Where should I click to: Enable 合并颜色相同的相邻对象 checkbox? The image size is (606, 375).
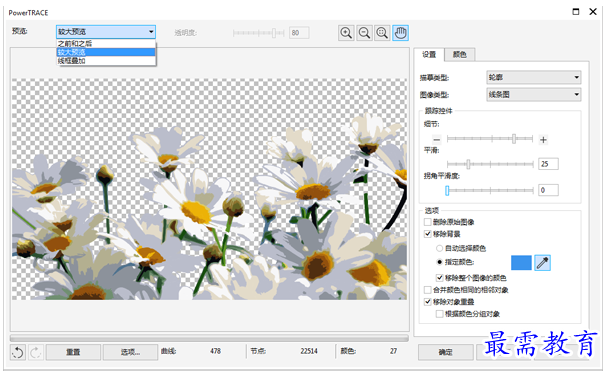[x=428, y=290]
